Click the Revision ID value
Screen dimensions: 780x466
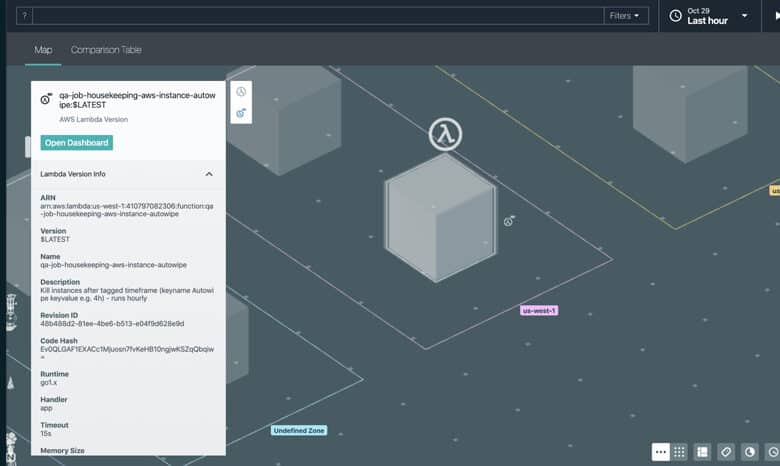112,324
